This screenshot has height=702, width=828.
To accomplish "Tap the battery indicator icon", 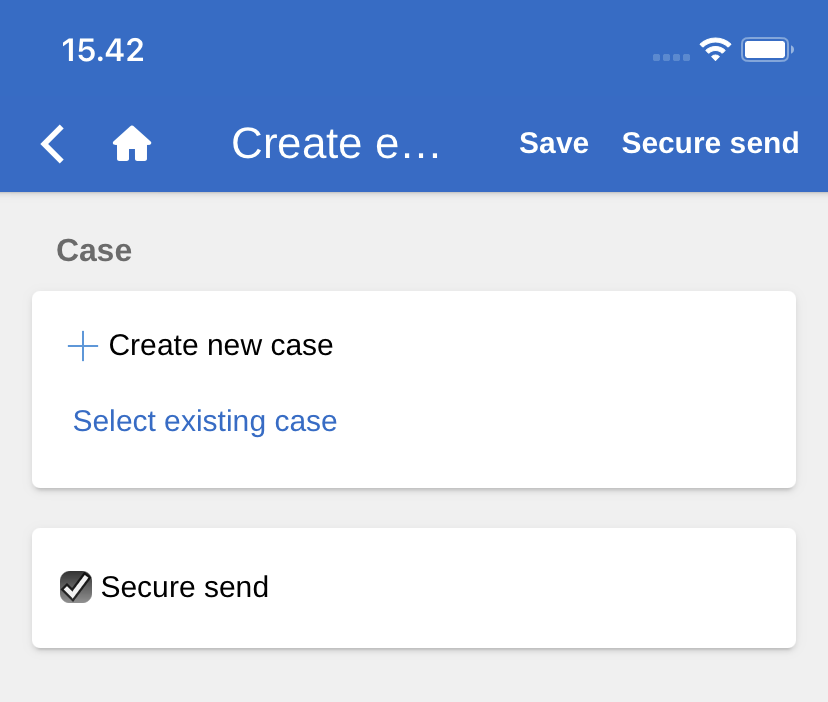I will 766,50.
